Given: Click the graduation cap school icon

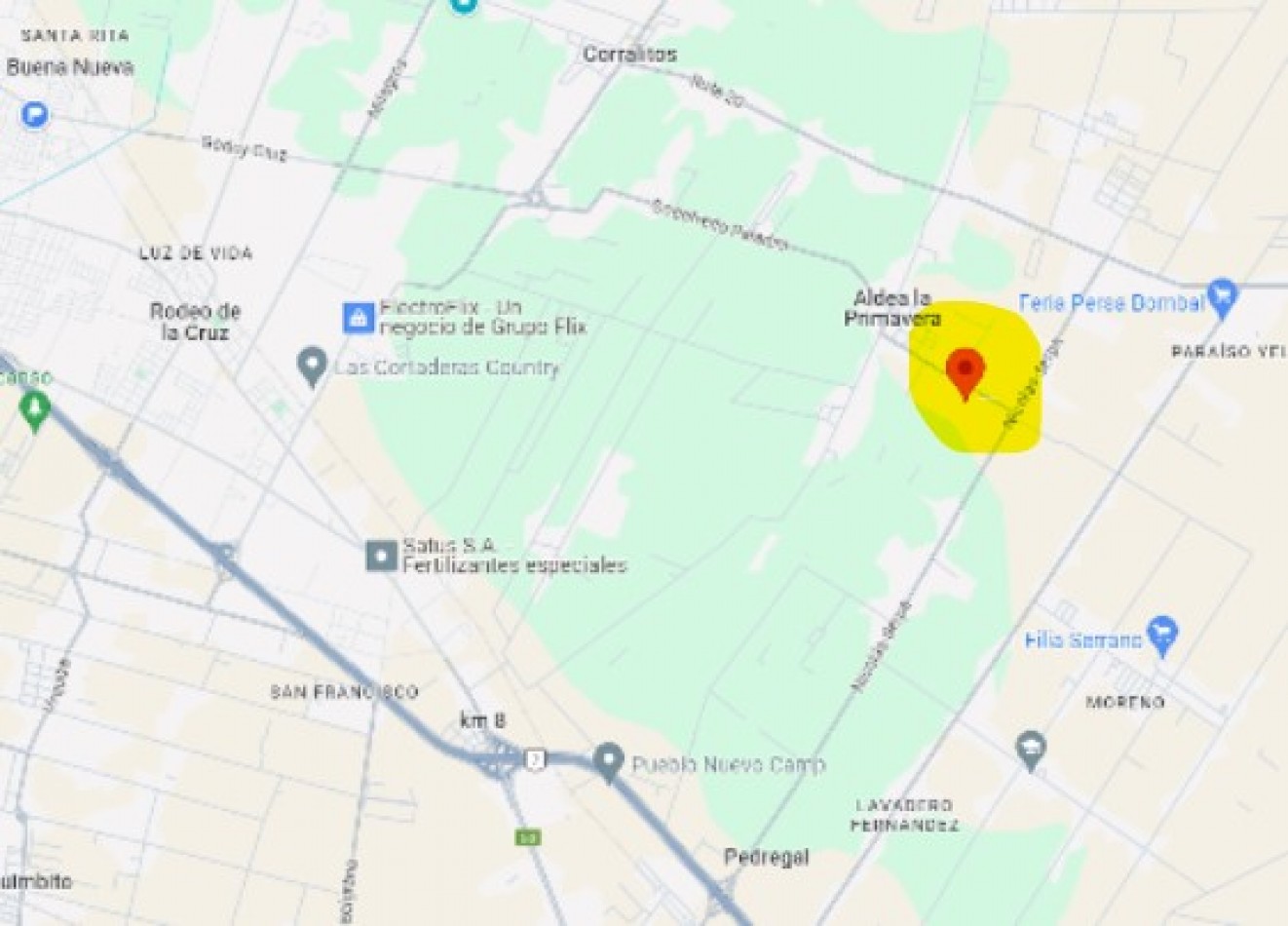Looking at the screenshot, I should click(1031, 752).
